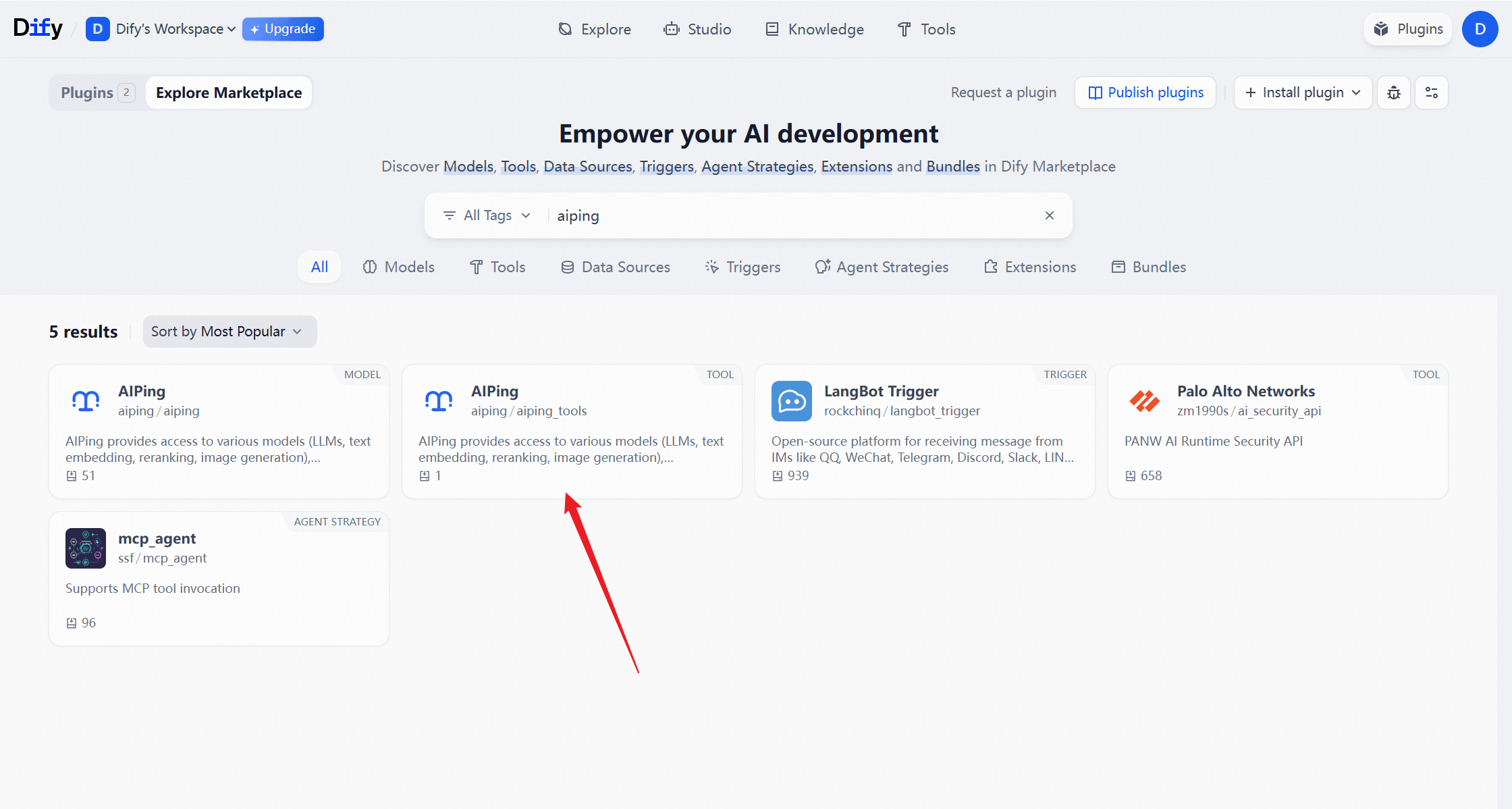Open Request a plugin link
The height and width of the screenshot is (809, 1512).
pos(1003,93)
